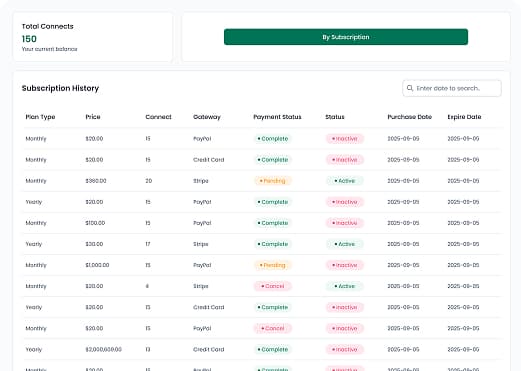The image size is (521, 371).
Task: Click Credit Card in the $2,000,000.00 row
Action: tap(209, 349)
